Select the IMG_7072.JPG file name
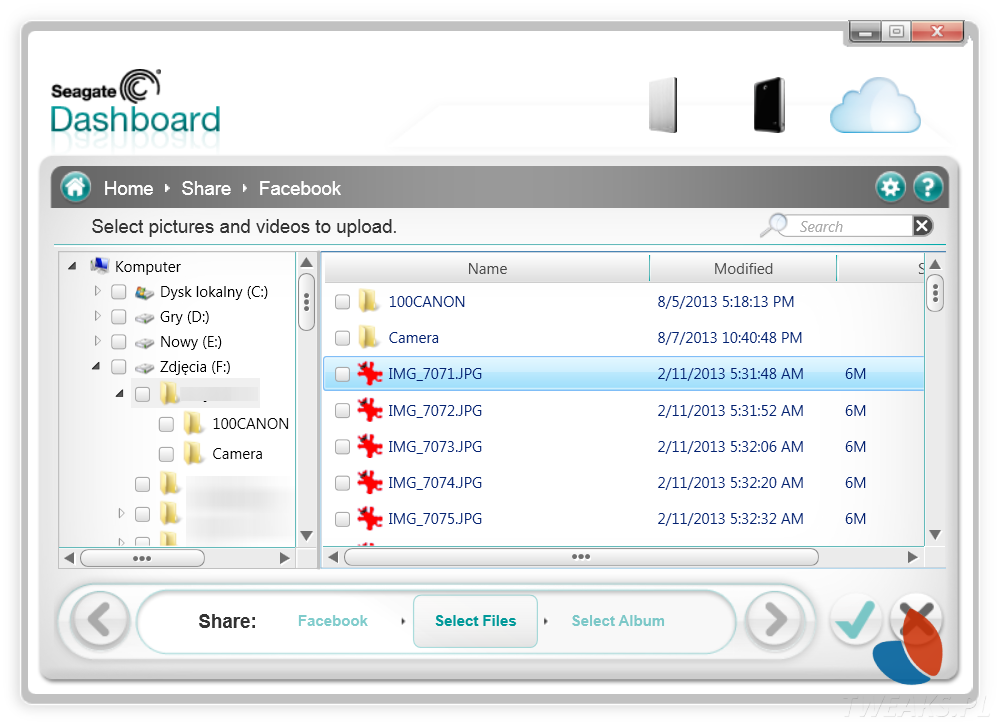The image size is (1000, 725). [x=435, y=411]
